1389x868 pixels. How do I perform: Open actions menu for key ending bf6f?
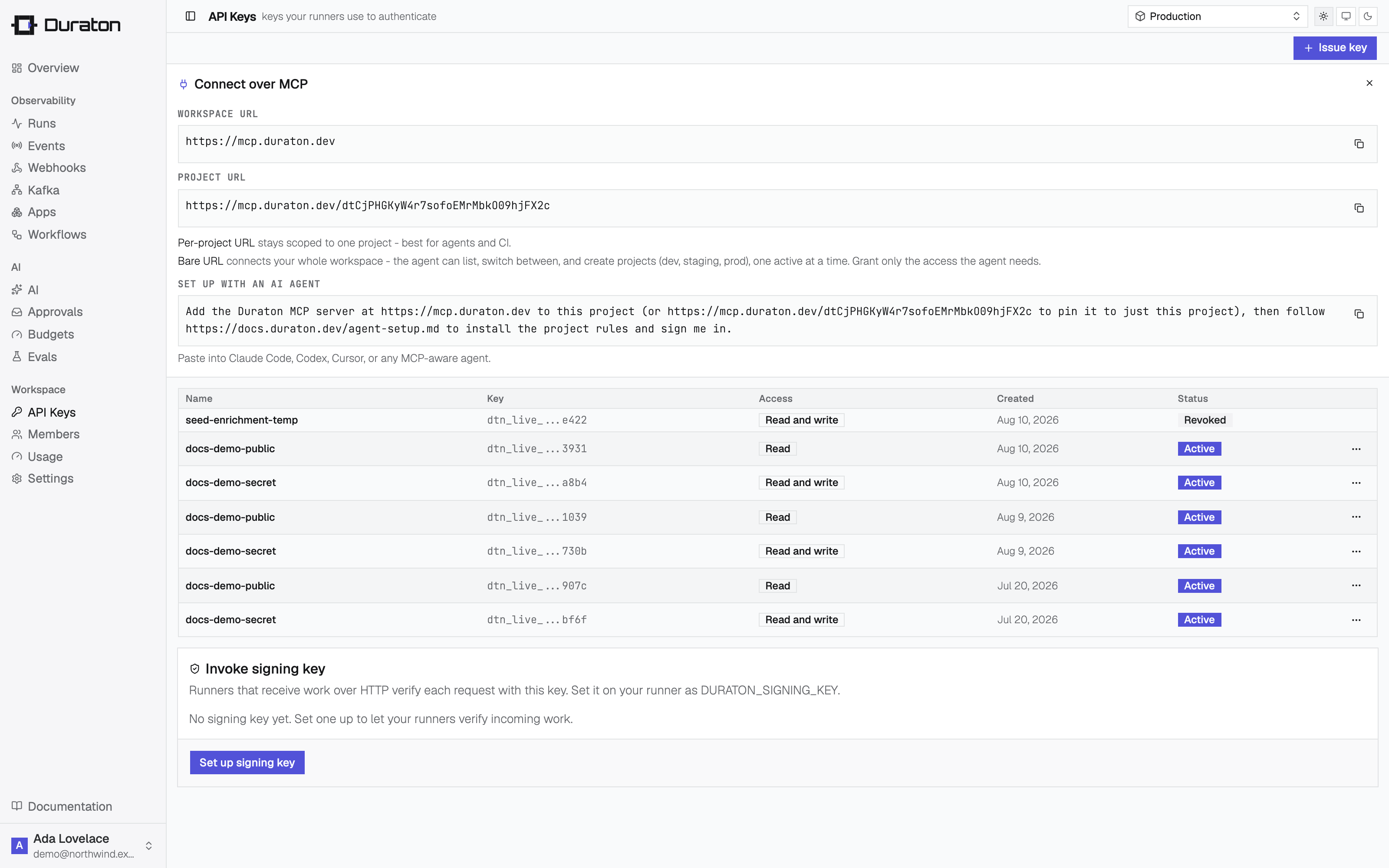click(1356, 619)
